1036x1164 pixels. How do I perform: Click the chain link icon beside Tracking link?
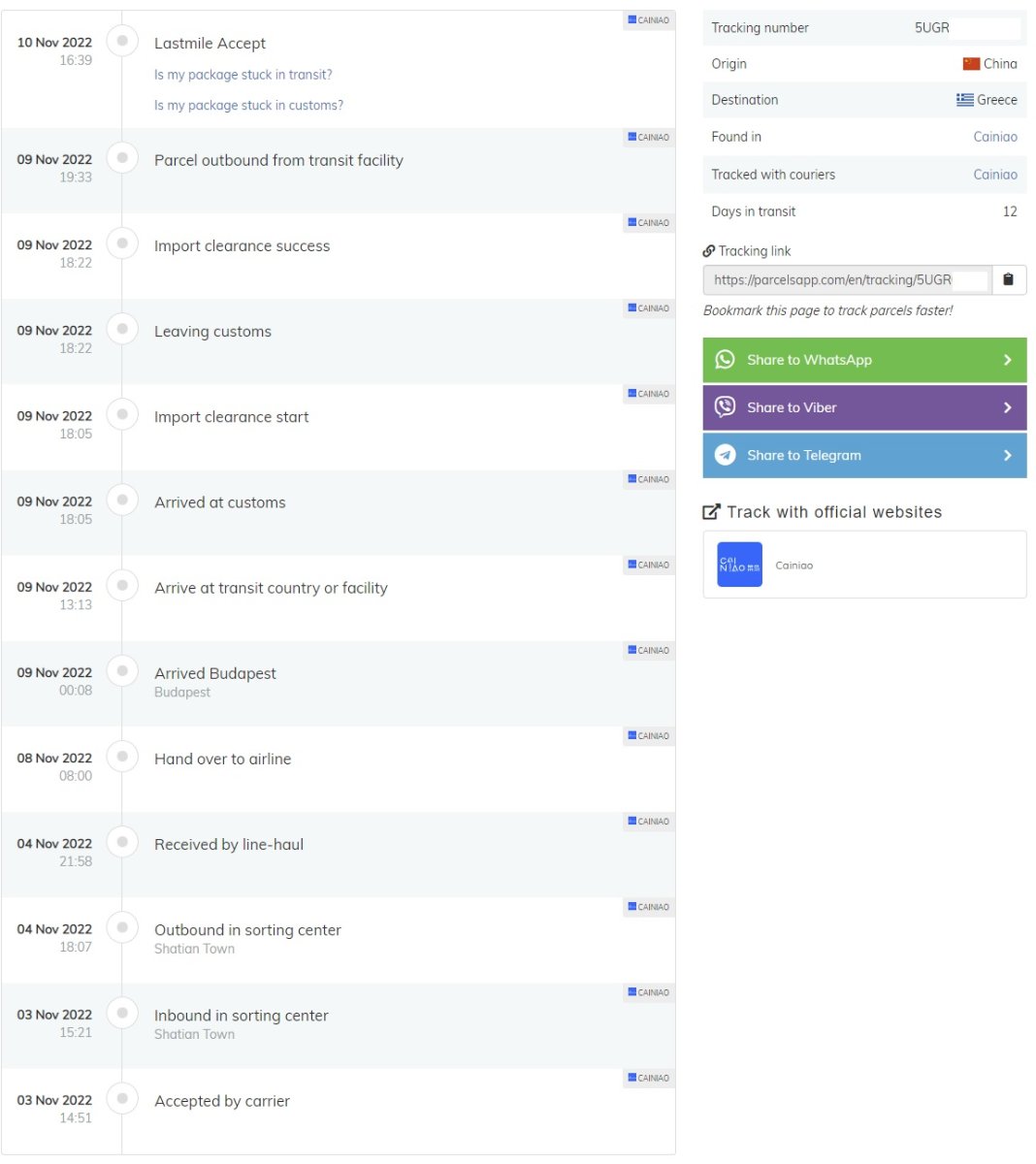tap(709, 251)
